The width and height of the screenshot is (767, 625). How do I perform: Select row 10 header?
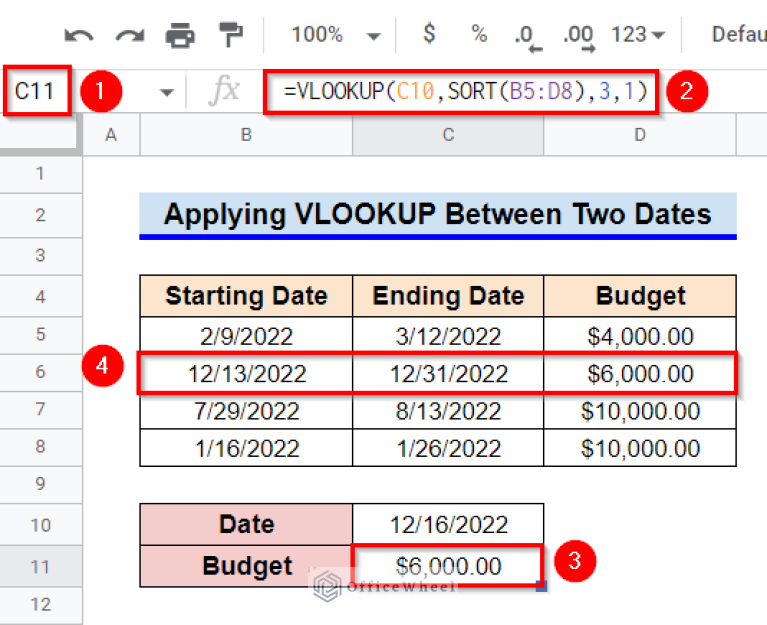[x=41, y=525]
